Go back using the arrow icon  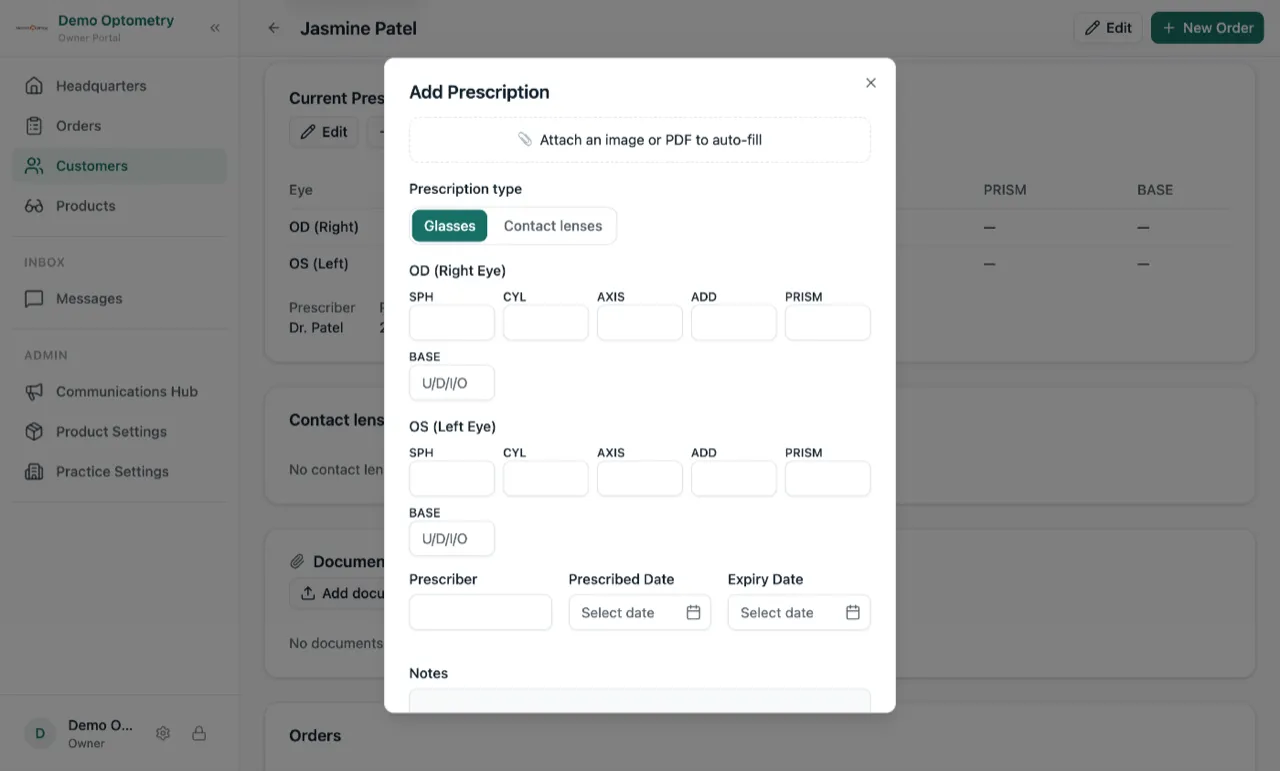274,28
